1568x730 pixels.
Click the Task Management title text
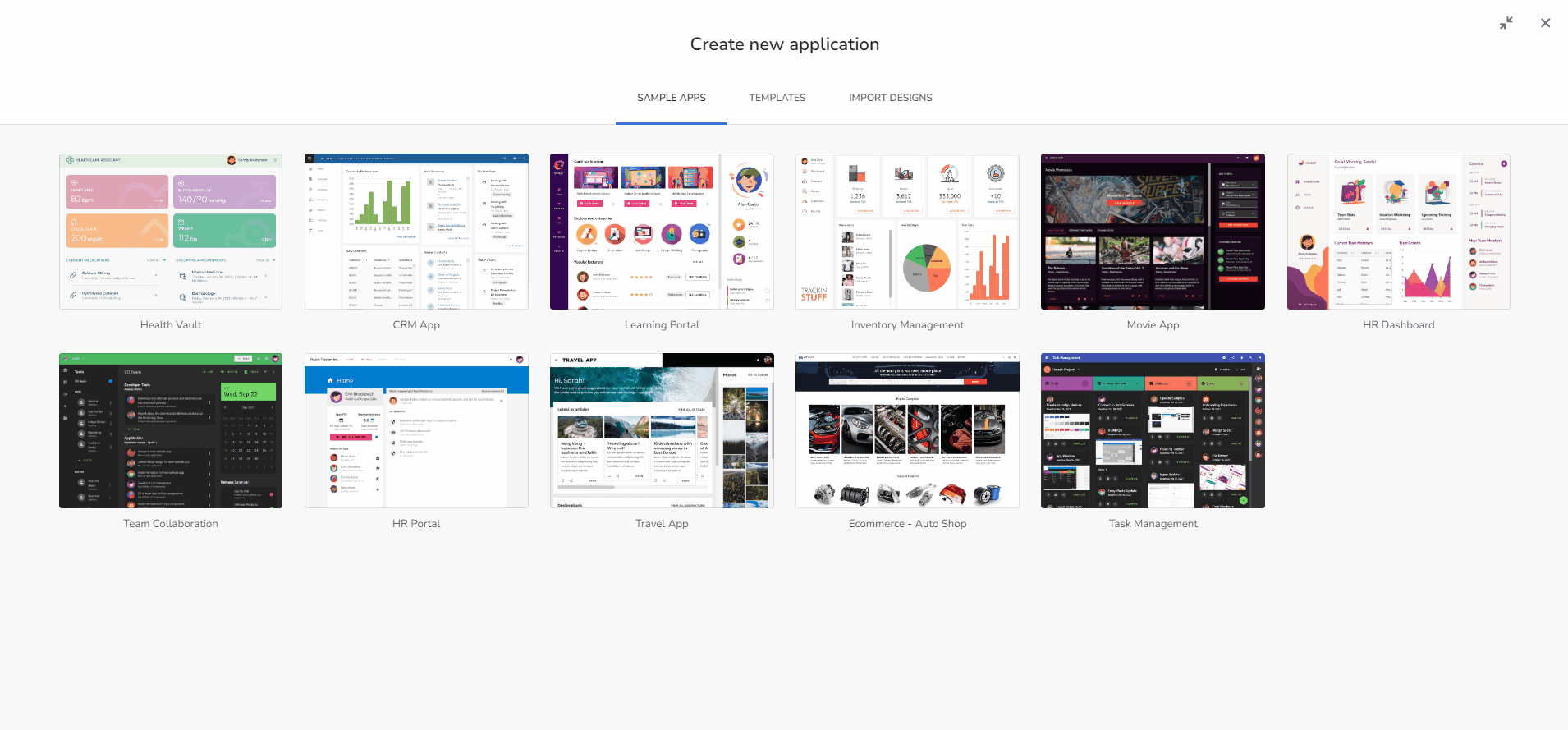click(x=1153, y=524)
